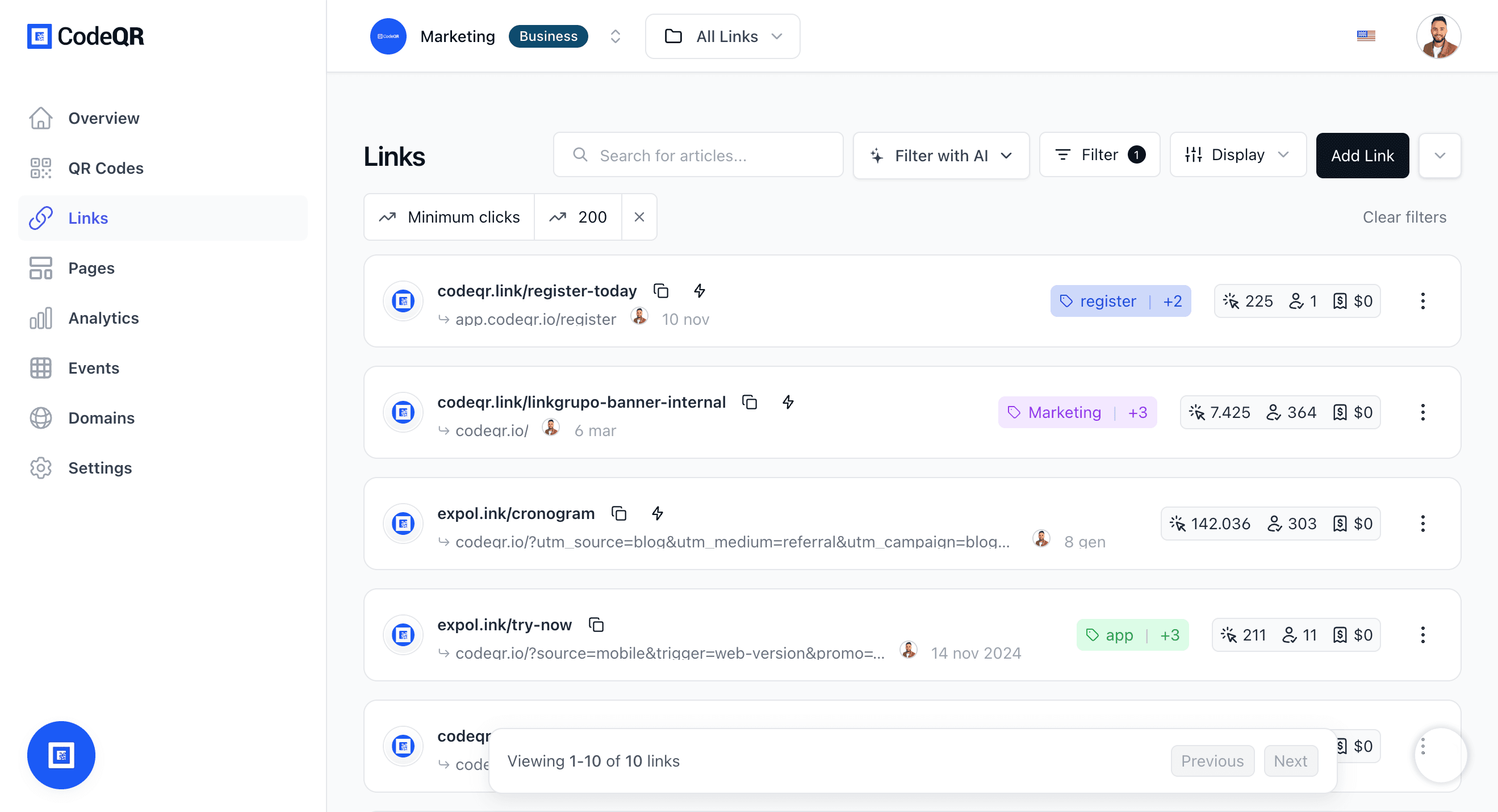Screen dimensions: 1498x812
Task: Remove the Minimum clicks filter
Action: tap(639, 217)
